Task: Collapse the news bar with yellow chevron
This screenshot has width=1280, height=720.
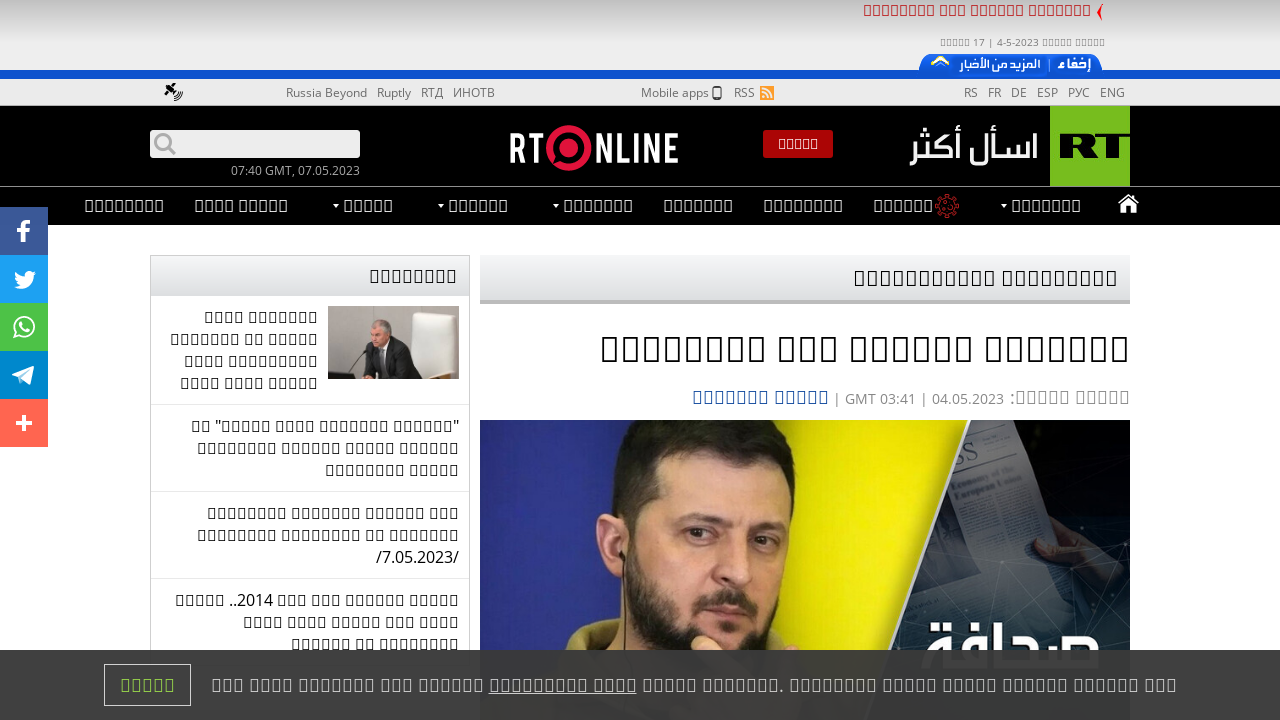Action: 940,62
